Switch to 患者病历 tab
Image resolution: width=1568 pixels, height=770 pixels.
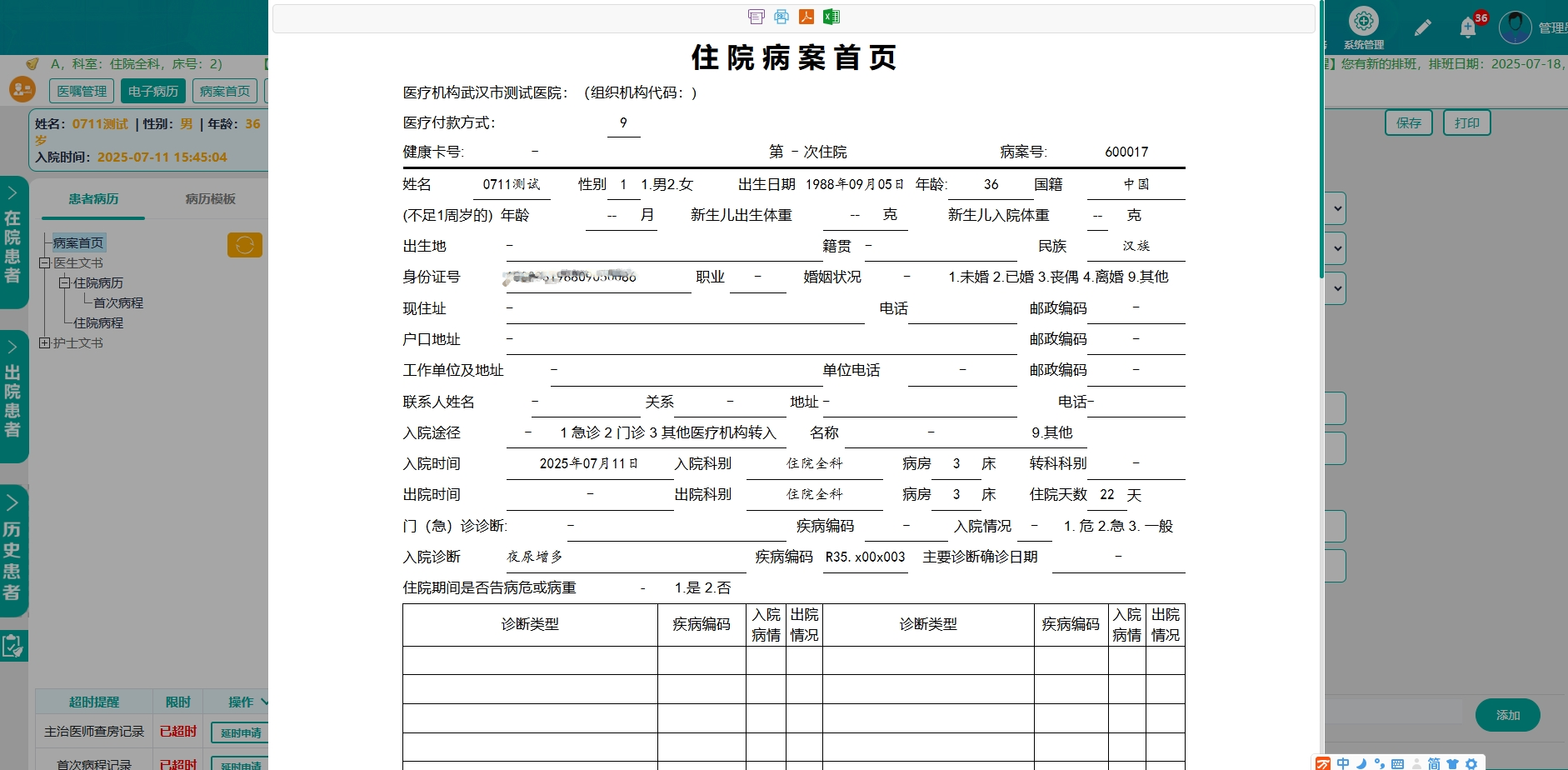tap(93, 199)
